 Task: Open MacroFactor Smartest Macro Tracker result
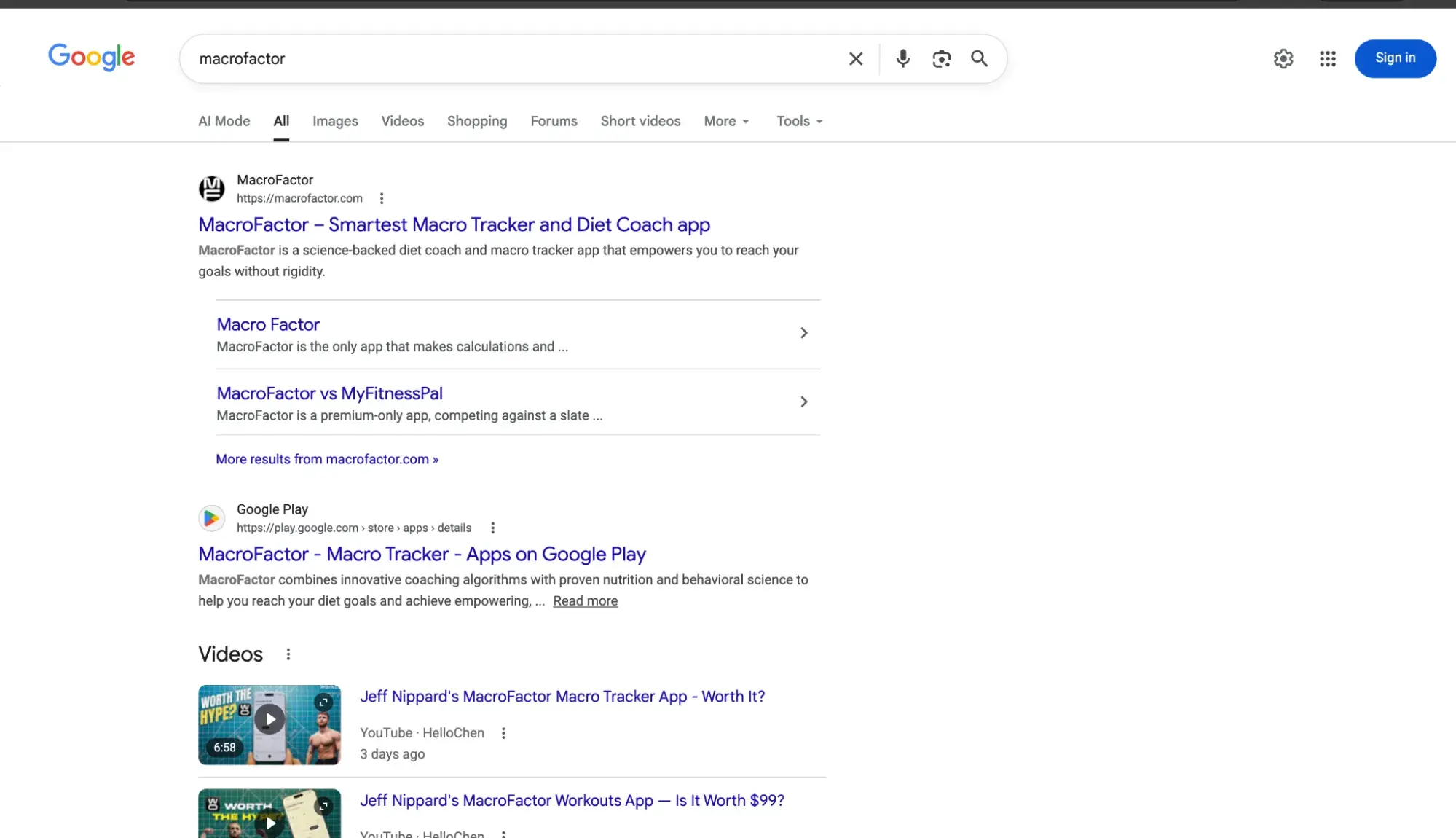pyautogui.click(x=454, y=224)
